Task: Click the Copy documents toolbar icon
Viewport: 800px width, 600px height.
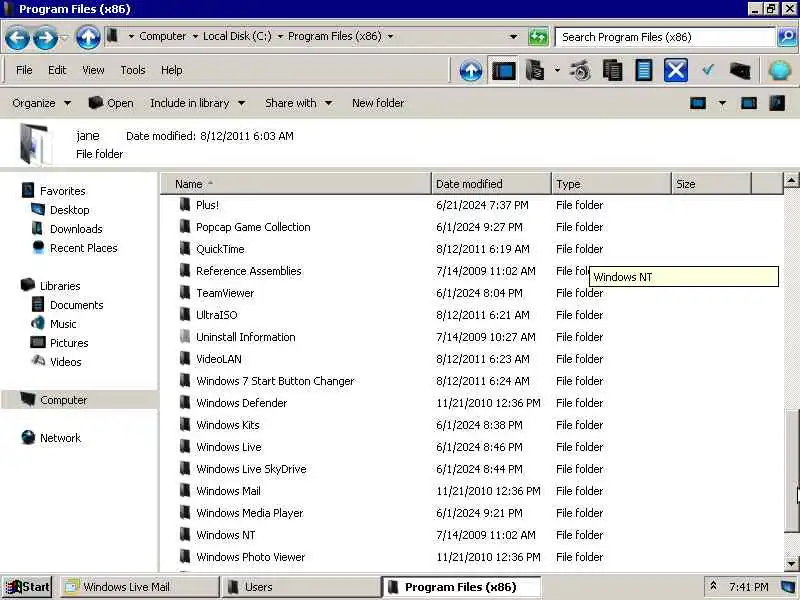Action: [612, 70]
